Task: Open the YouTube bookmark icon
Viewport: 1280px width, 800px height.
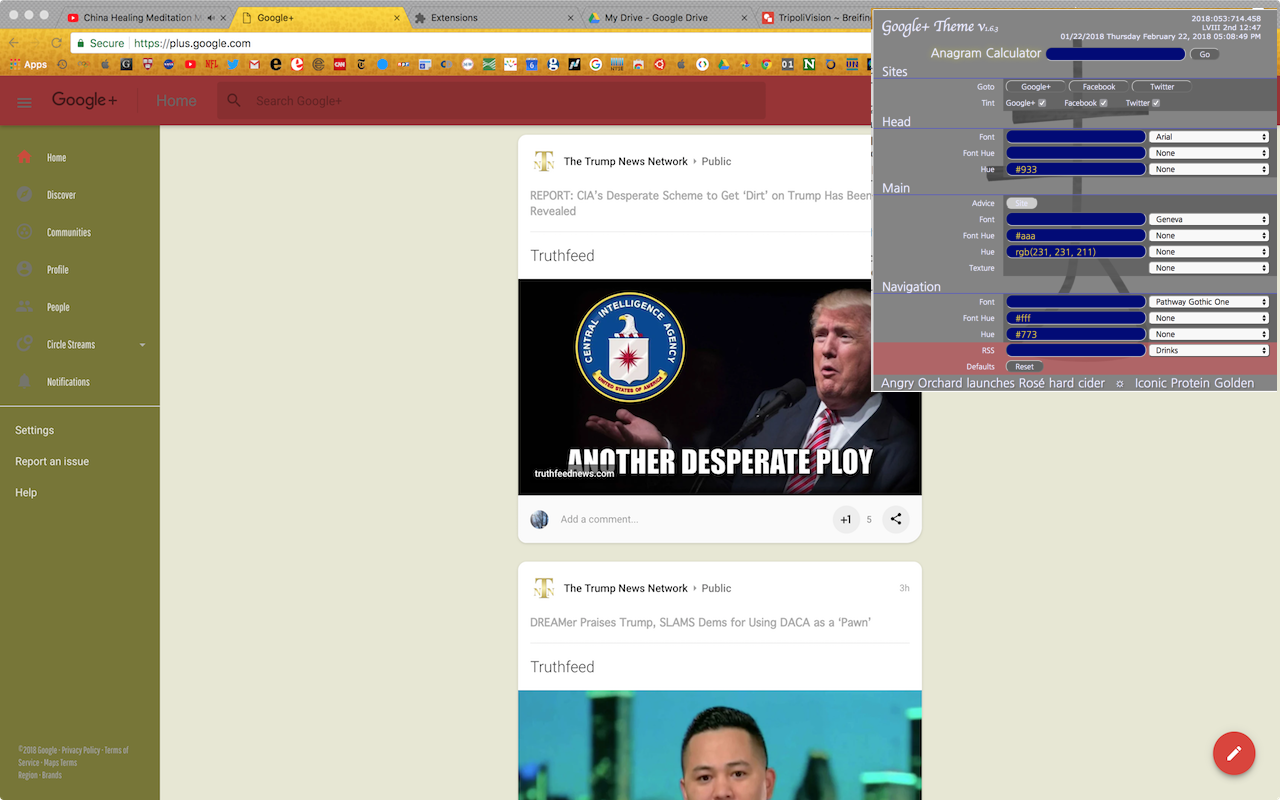Action: point(190,64)
